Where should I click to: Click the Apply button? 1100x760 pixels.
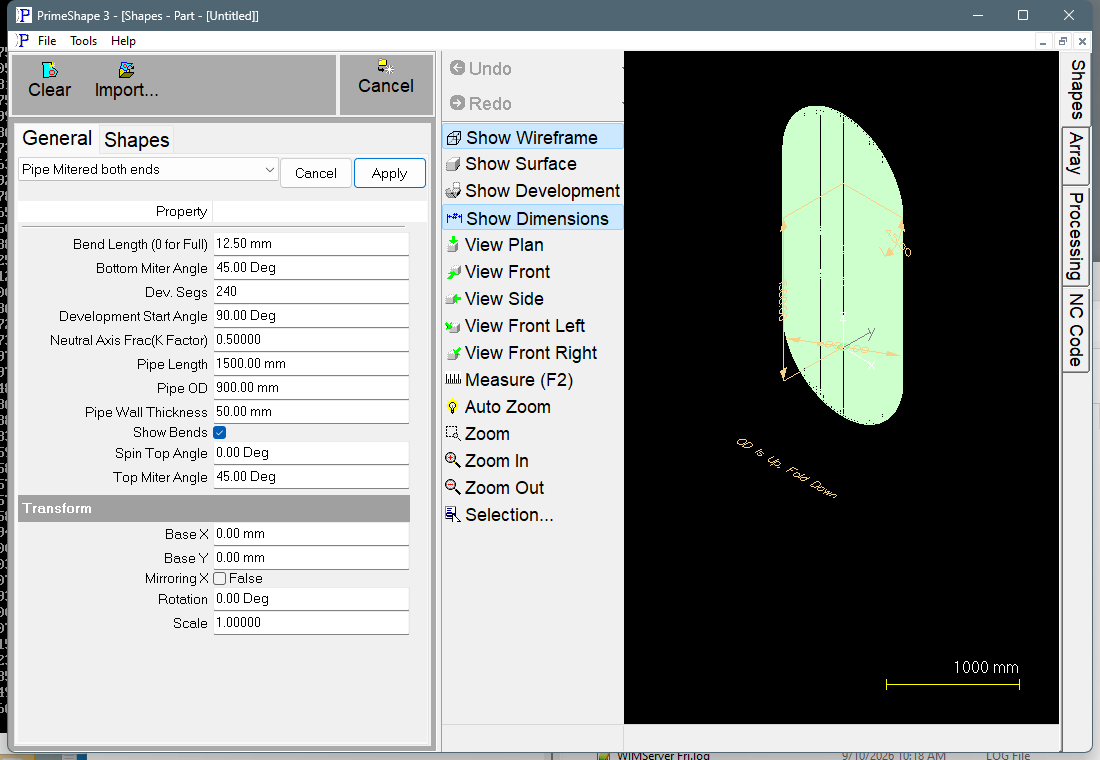click(389, 173)
